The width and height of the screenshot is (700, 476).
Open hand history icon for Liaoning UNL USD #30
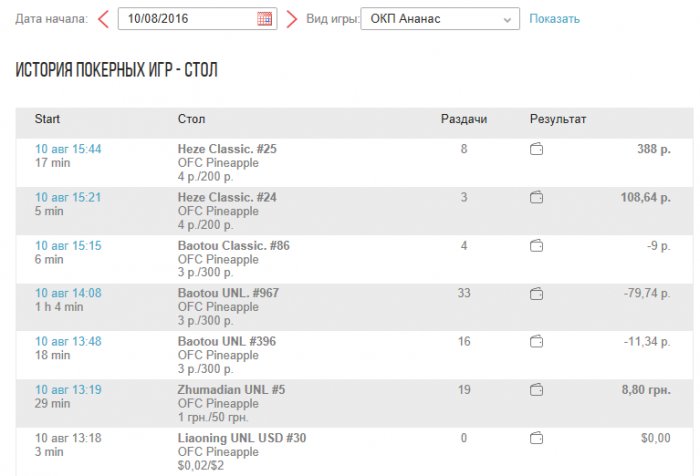click(x=537, y=437)
